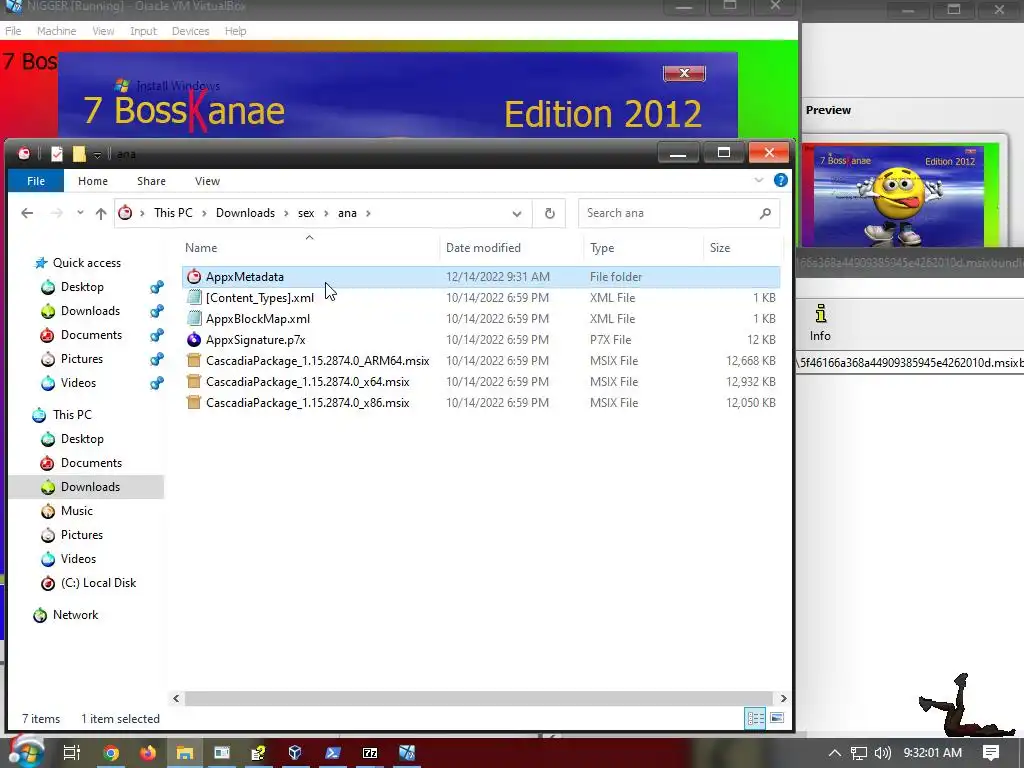Sort by the Date modified column
Viewport: 1024px width, 768px height.
pyautogui.click(x=483, y=248)
